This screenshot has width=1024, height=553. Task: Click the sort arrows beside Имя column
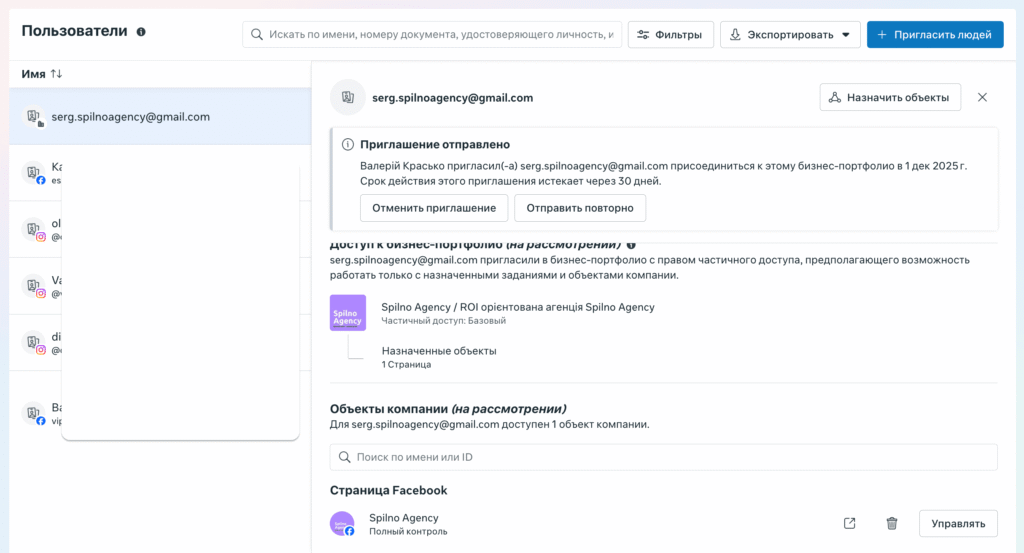pyautogui.click(x=56, y=74)
